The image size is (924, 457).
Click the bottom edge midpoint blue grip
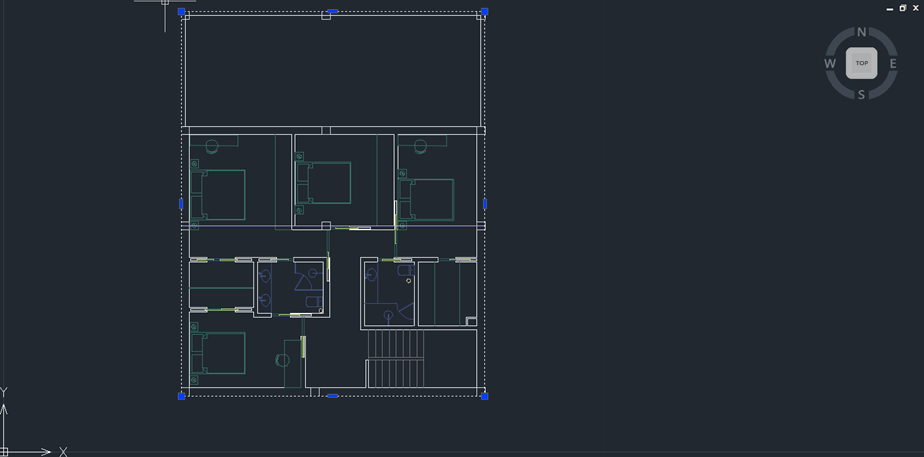[x=333, y=396]
